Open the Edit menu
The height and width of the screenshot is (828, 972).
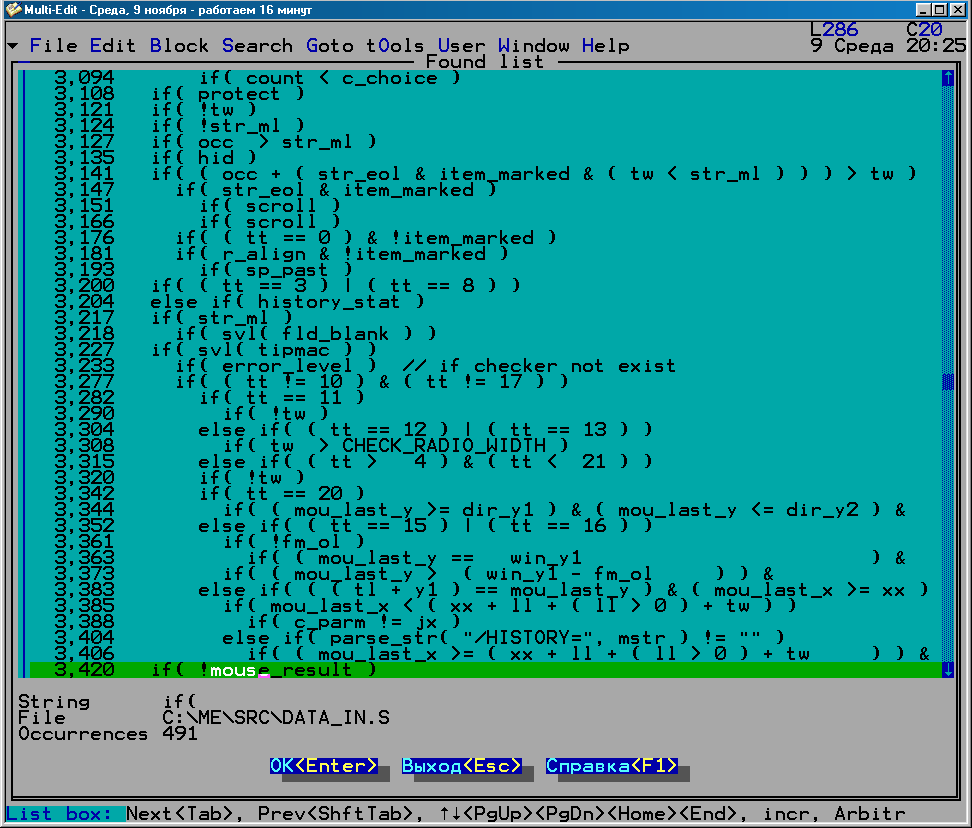pos(113,46)
